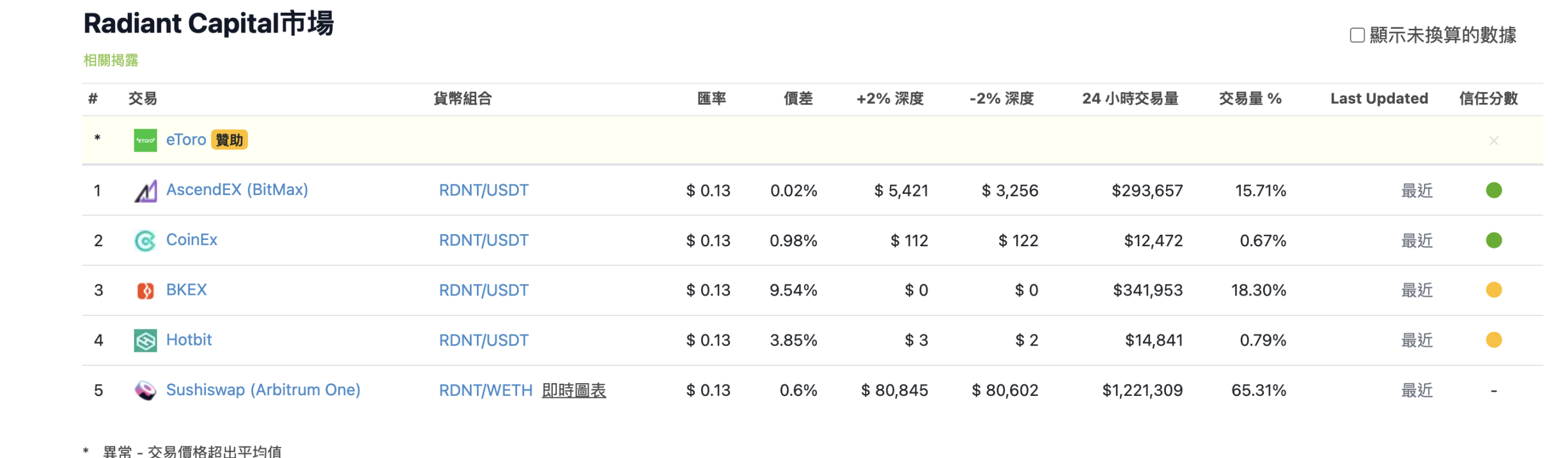Open BKEX row RDNT/USDT pair link
This screenshot has height=458, width=1568.
pyautogui.click(x=484, y=290)
